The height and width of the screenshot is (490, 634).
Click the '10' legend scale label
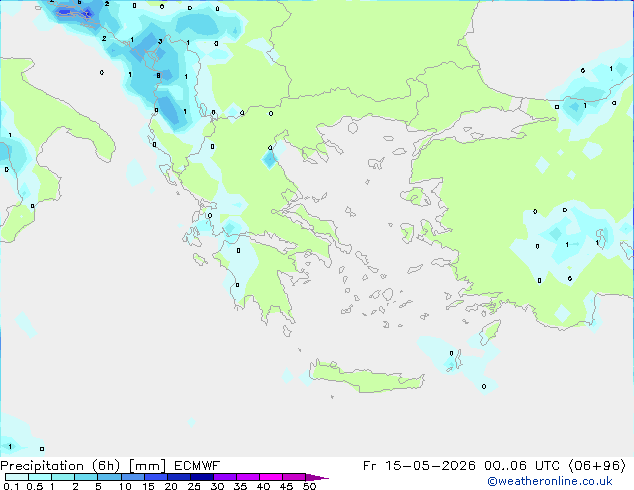(x=125, y=486)
